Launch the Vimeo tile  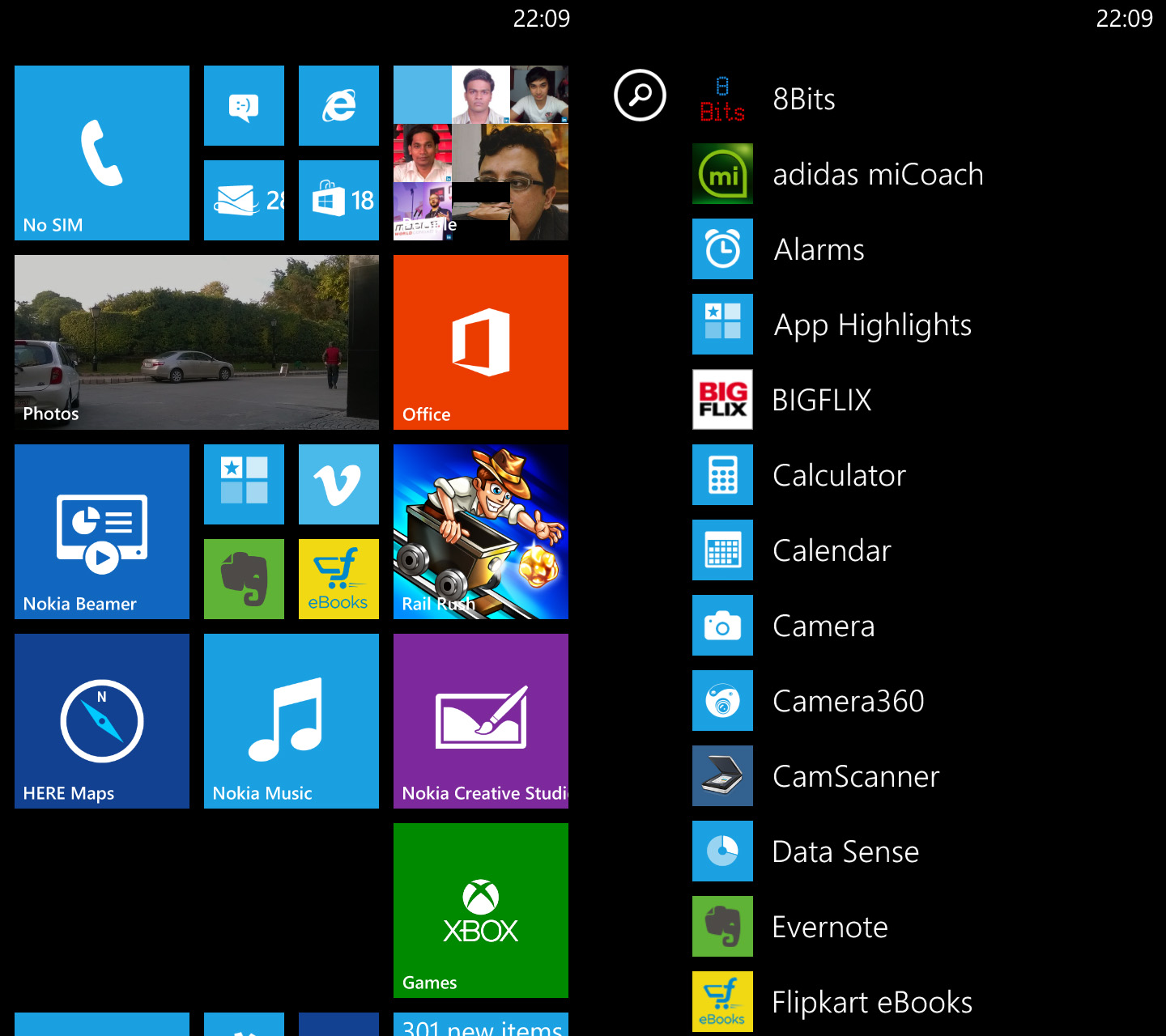tap(338, 484)
